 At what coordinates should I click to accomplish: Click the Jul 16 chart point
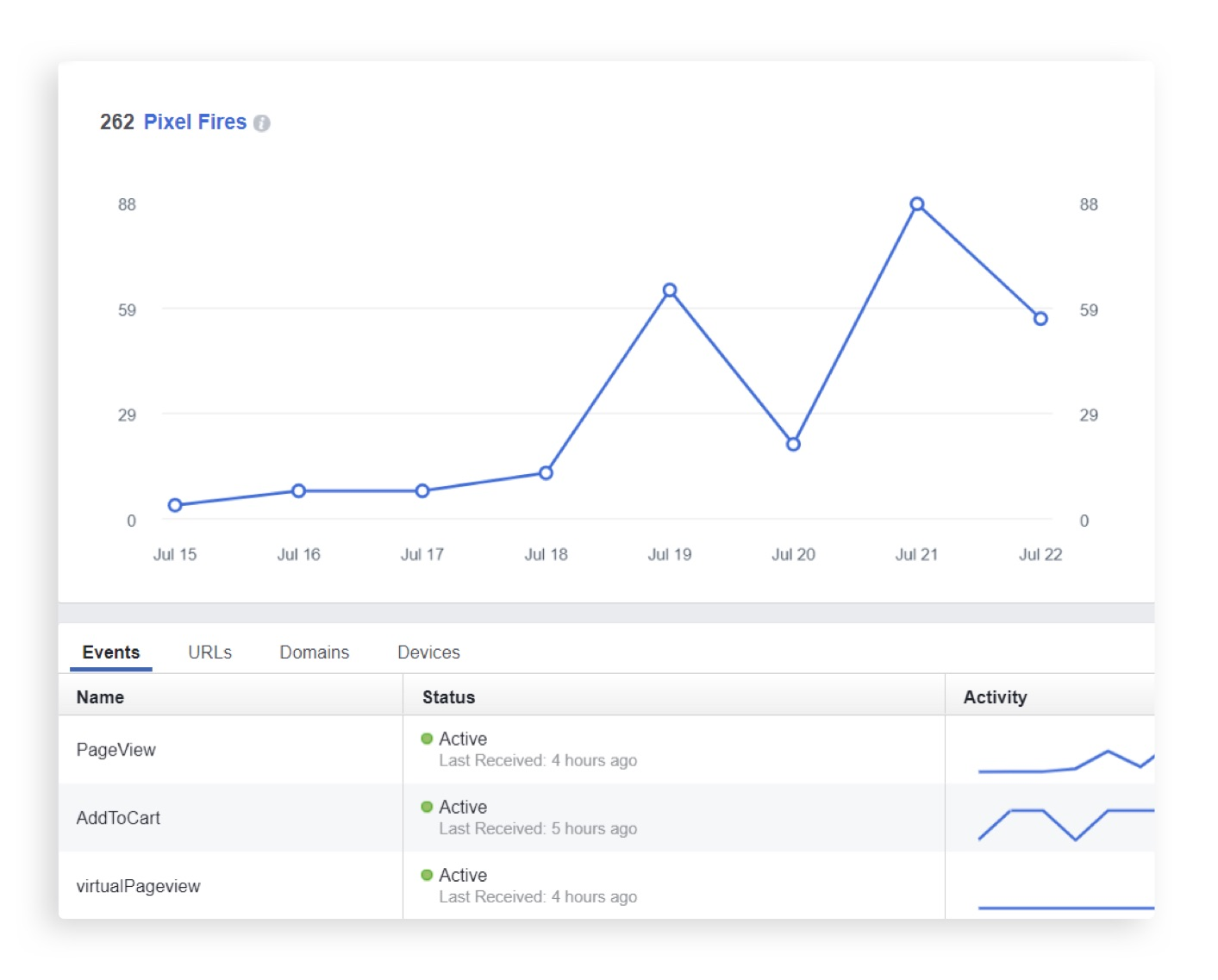point(298,490)
